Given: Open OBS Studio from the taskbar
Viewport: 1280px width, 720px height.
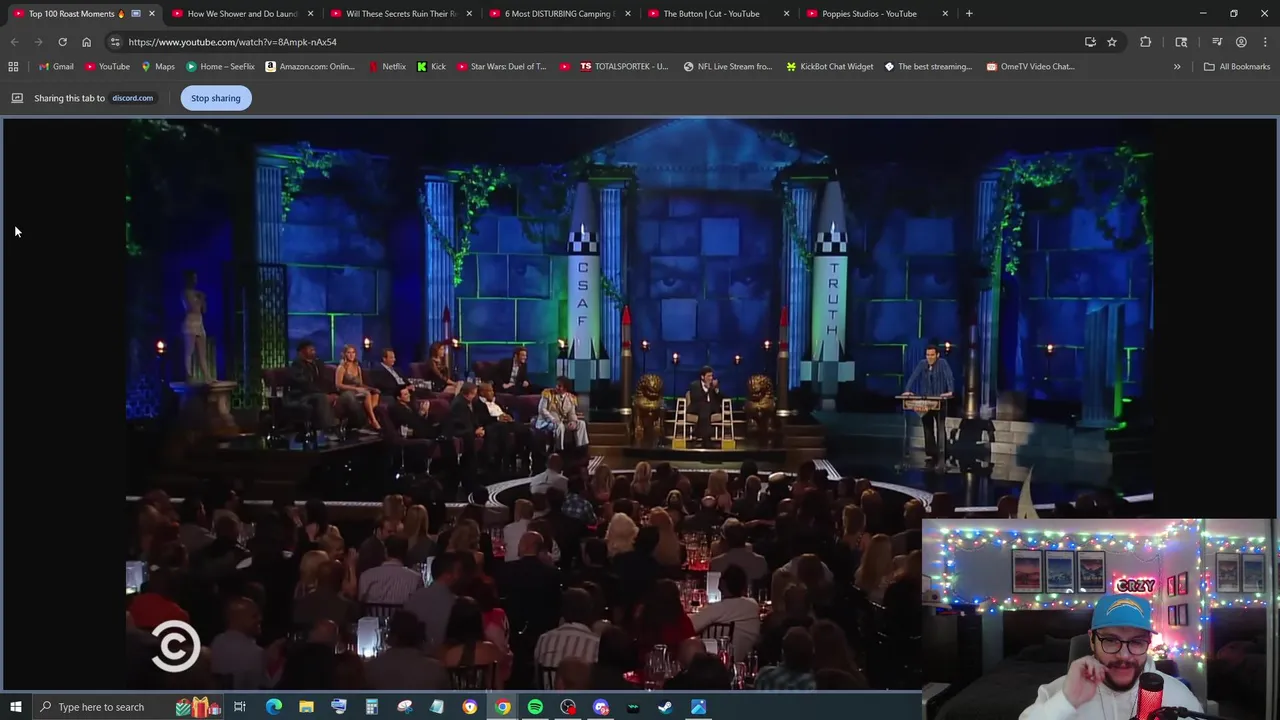Looking at the screenshot, I should [x=568, y=707].
